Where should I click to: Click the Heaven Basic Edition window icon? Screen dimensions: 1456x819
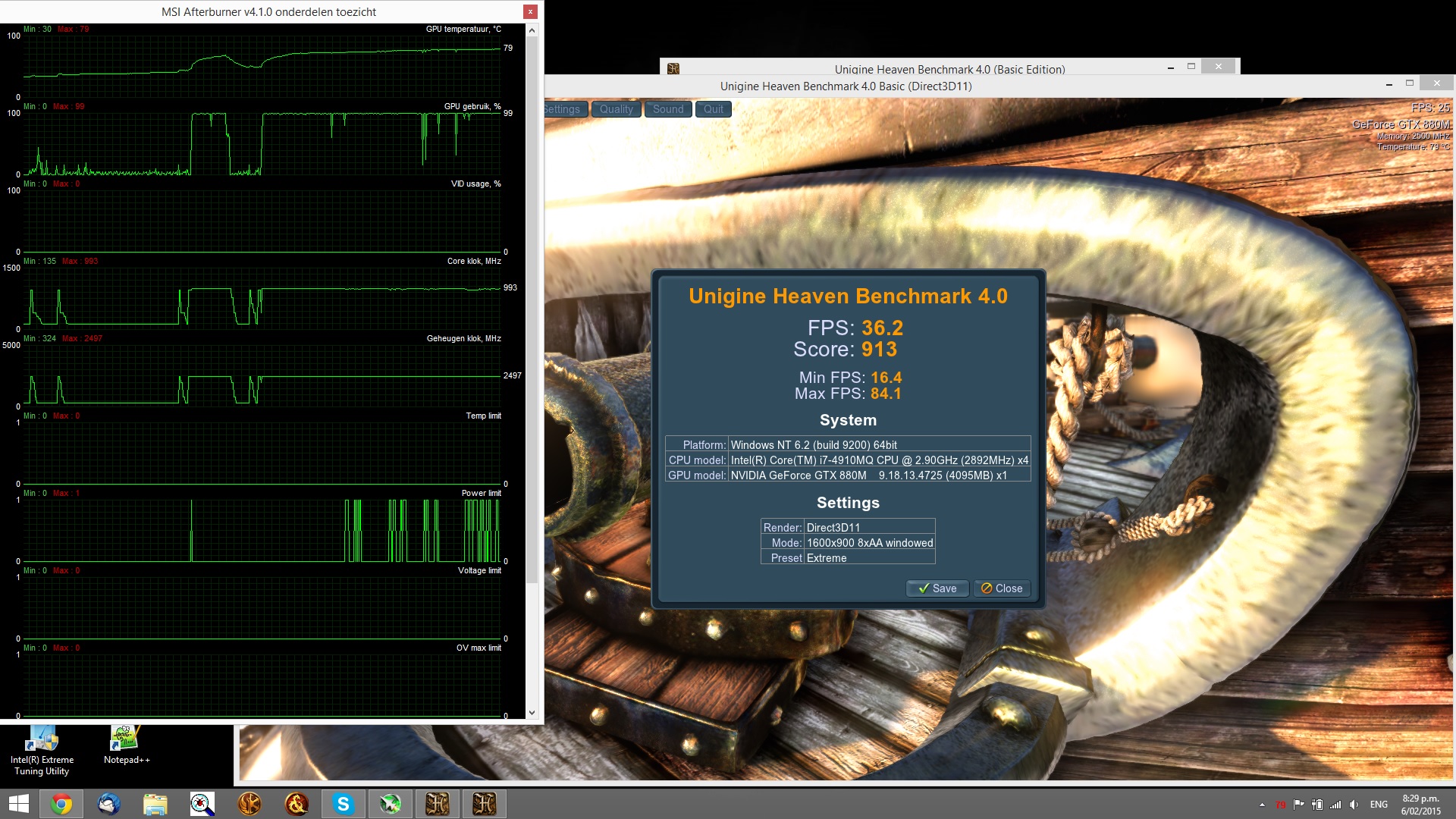(x=673, y=69)
